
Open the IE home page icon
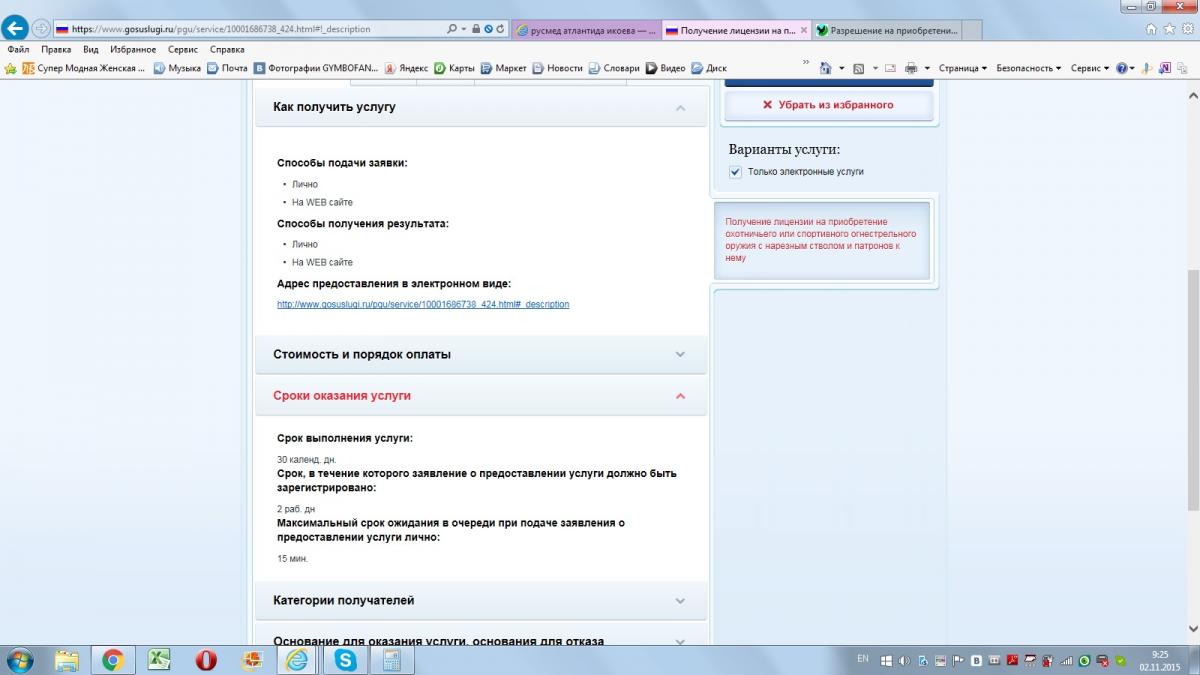pos(825,68)
